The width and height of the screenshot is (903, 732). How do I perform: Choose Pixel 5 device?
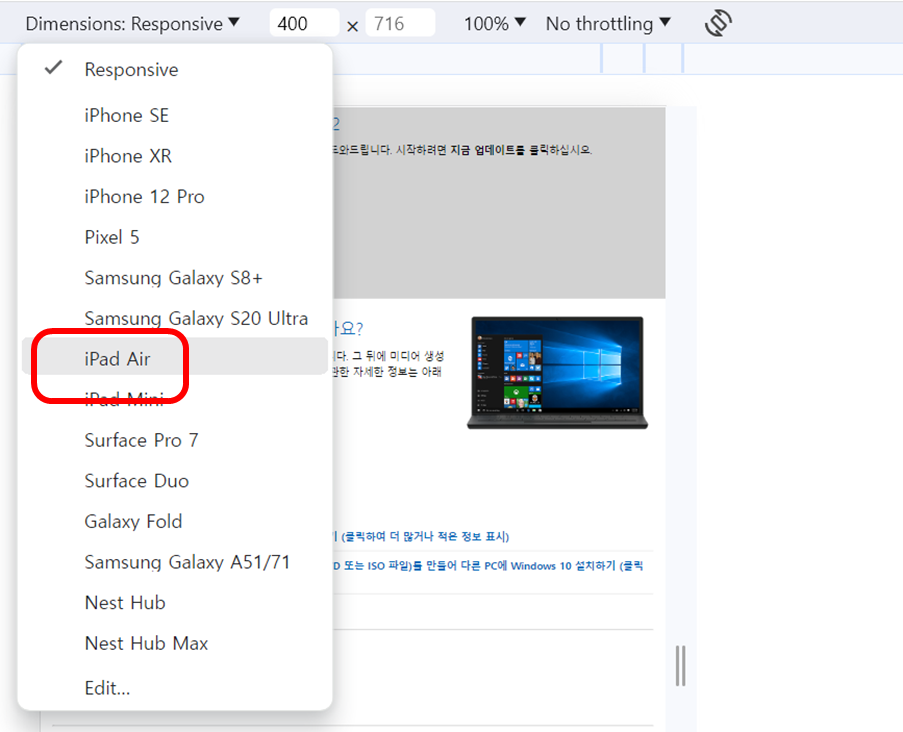(175, 237)
